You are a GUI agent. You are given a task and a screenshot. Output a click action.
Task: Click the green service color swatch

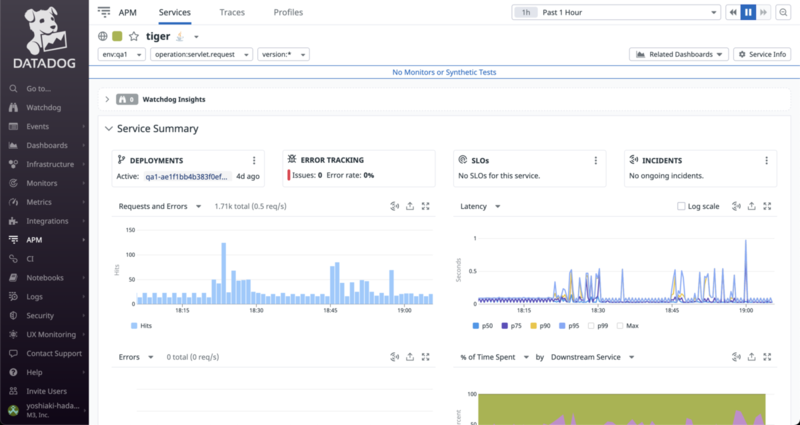coord(117,36)
